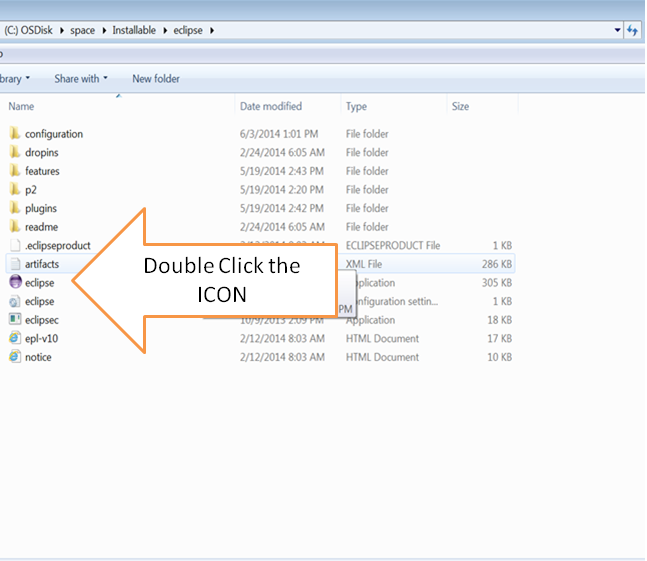The image size is (647, 561).
Task: Navigate to space breadcrumb segment
Action: [x=83, y=31]
